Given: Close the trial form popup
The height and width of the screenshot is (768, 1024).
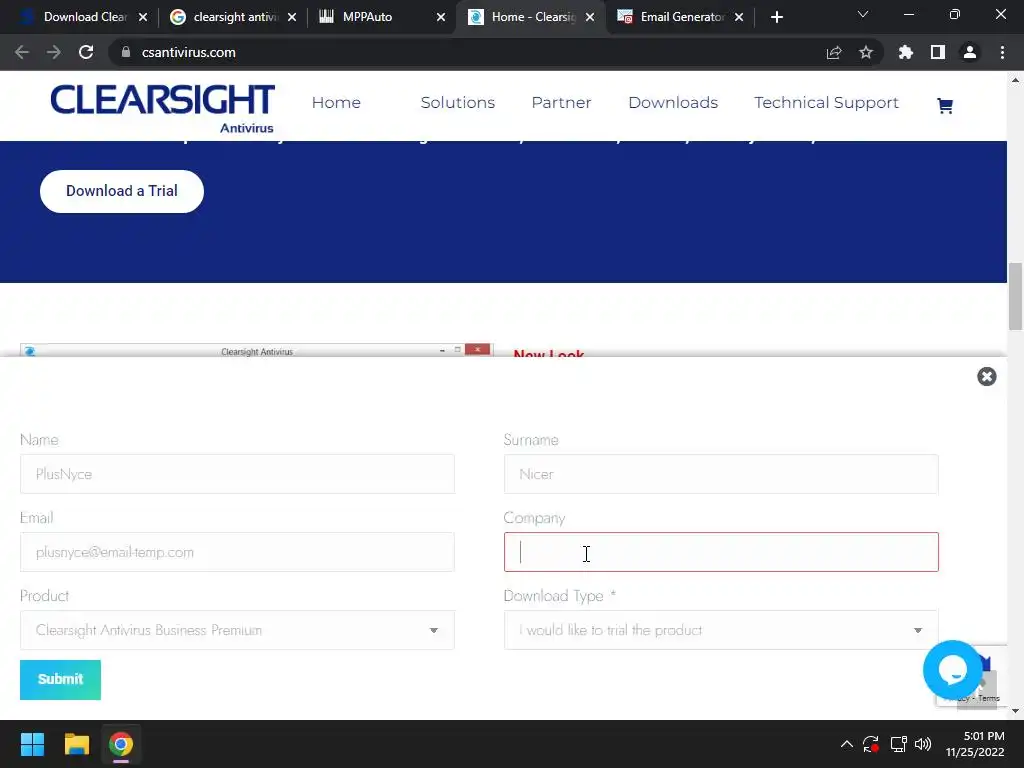Looking at the screenshot, I should pyautogui.click(x=986, y=376).
